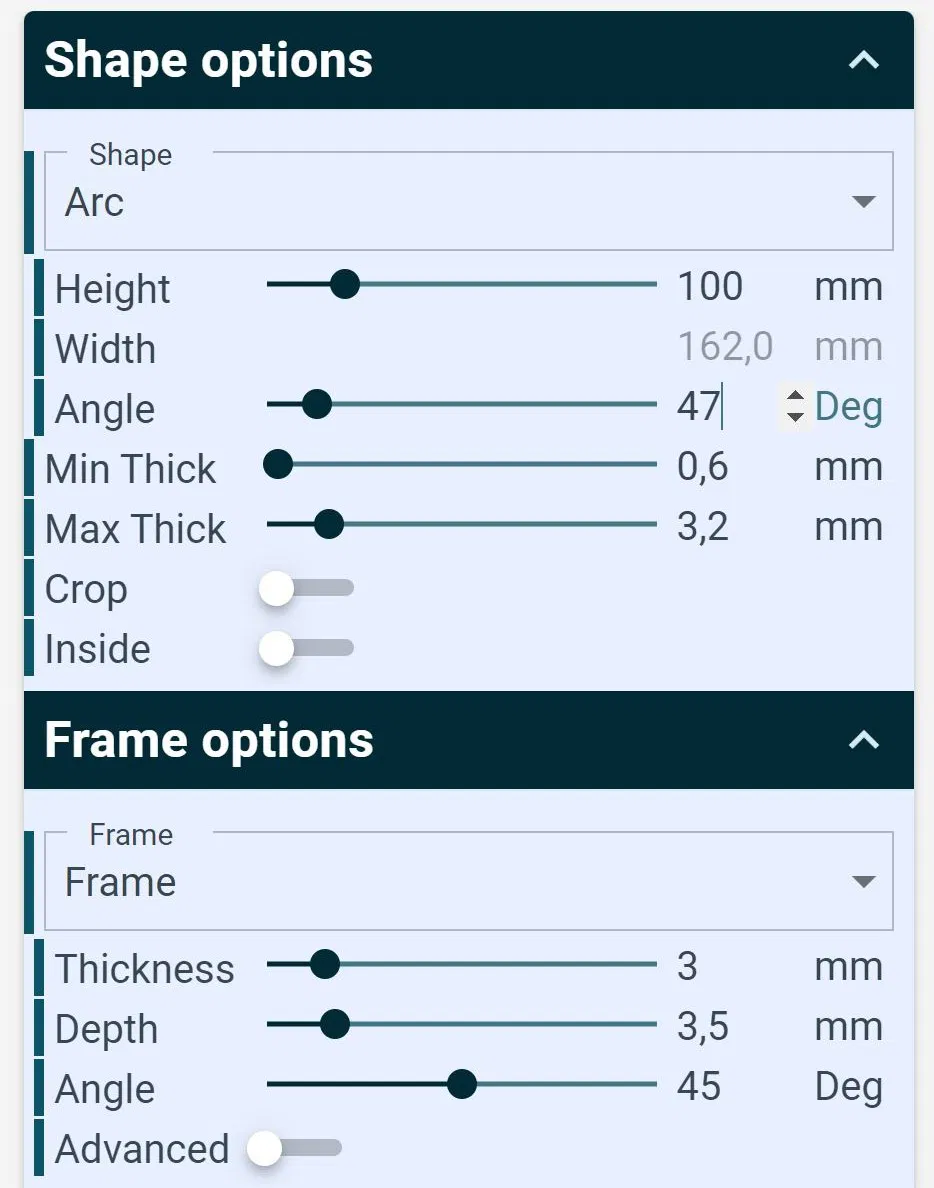This screenshot has height=1188, width=934.
Task: Click the frame Depth slider handle
Action: point(335,1025)
